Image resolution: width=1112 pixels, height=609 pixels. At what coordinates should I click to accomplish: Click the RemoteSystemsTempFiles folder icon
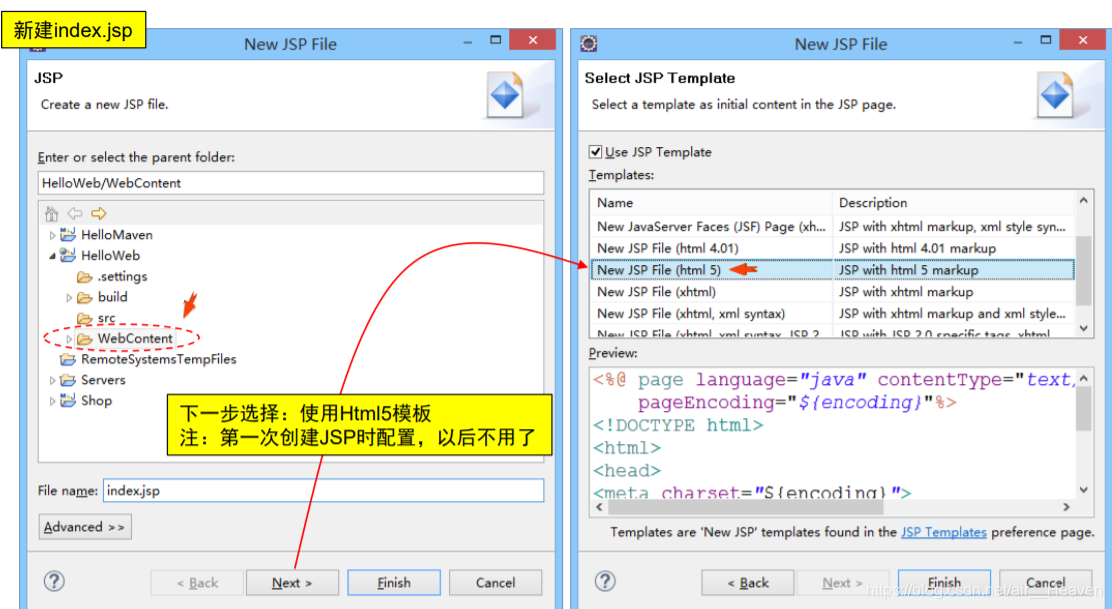pyautogui.click(x=68, y=359)
